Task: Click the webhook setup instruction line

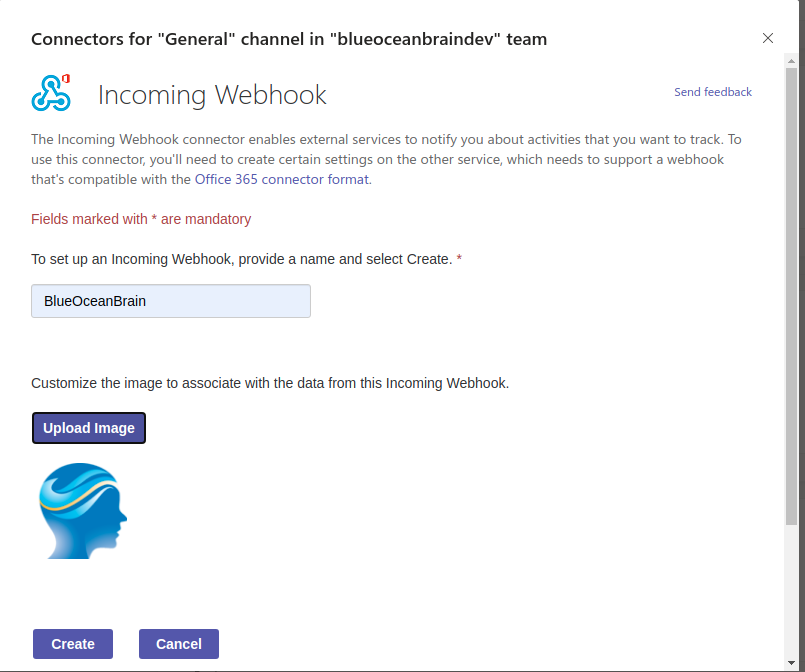Action: [244, 258]
